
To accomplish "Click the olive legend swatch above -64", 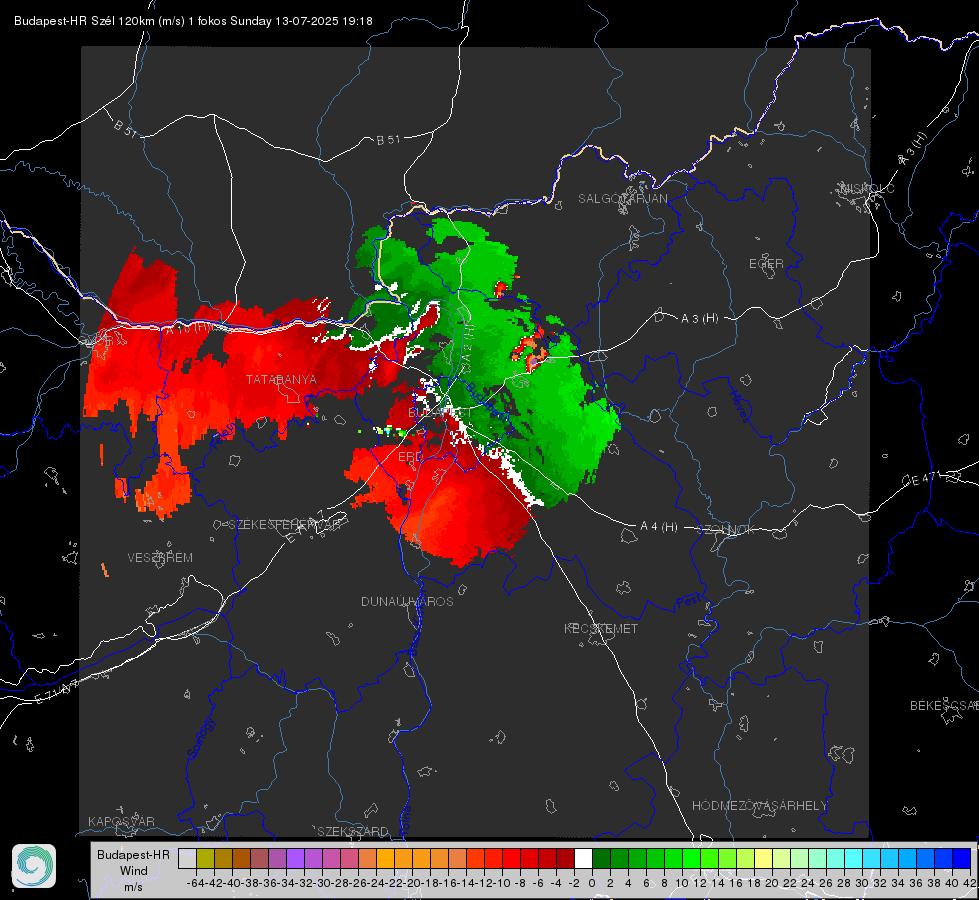I will [205, 858].
